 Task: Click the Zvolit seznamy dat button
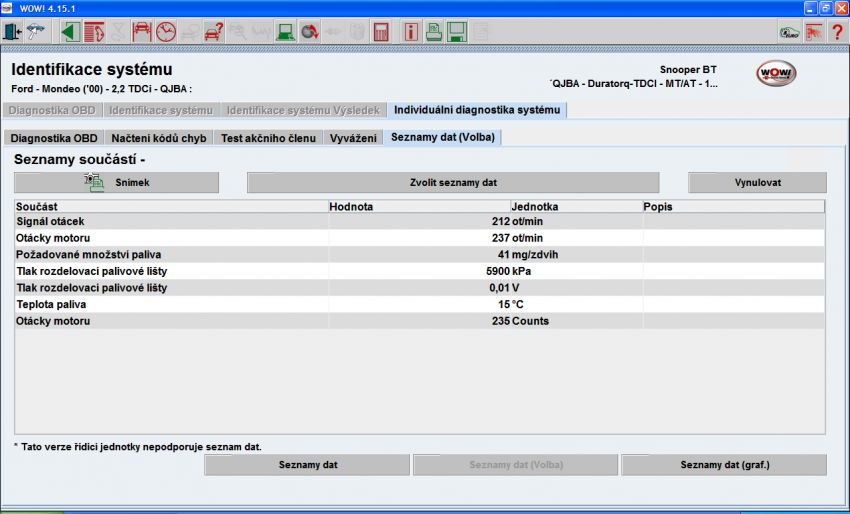pos(453,183)
